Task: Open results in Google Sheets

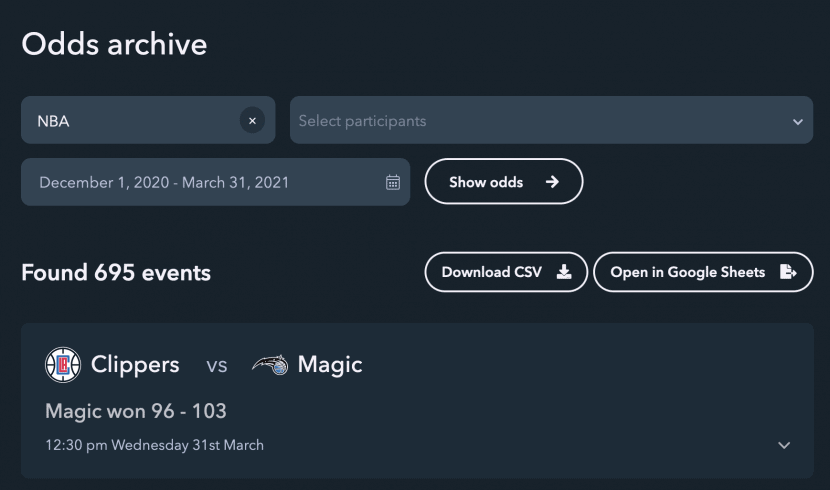Action: [703, 272]
